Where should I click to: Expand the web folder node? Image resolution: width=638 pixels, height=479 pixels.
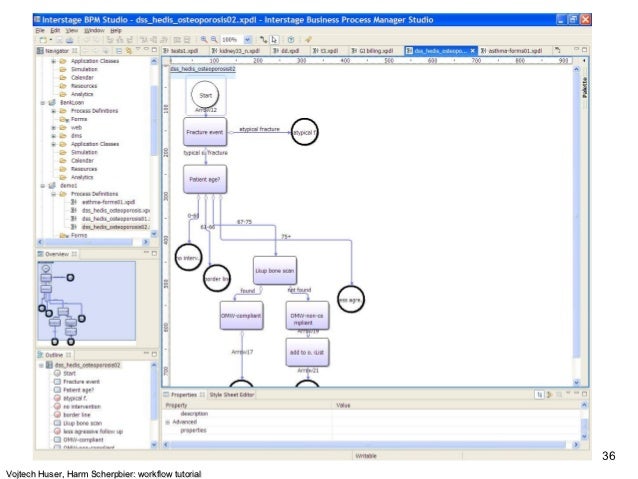[53, 127]
